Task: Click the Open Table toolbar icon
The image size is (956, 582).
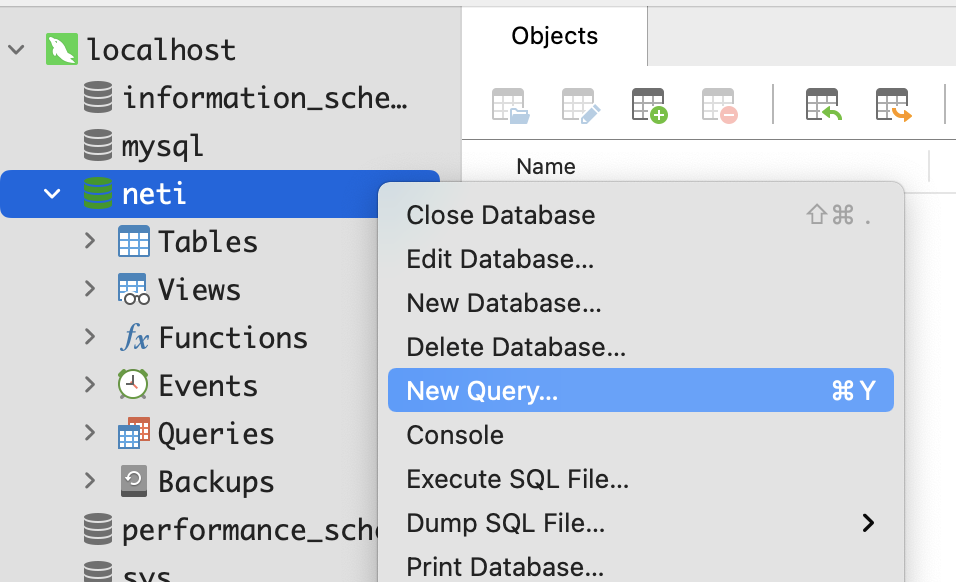Action: 509,105
